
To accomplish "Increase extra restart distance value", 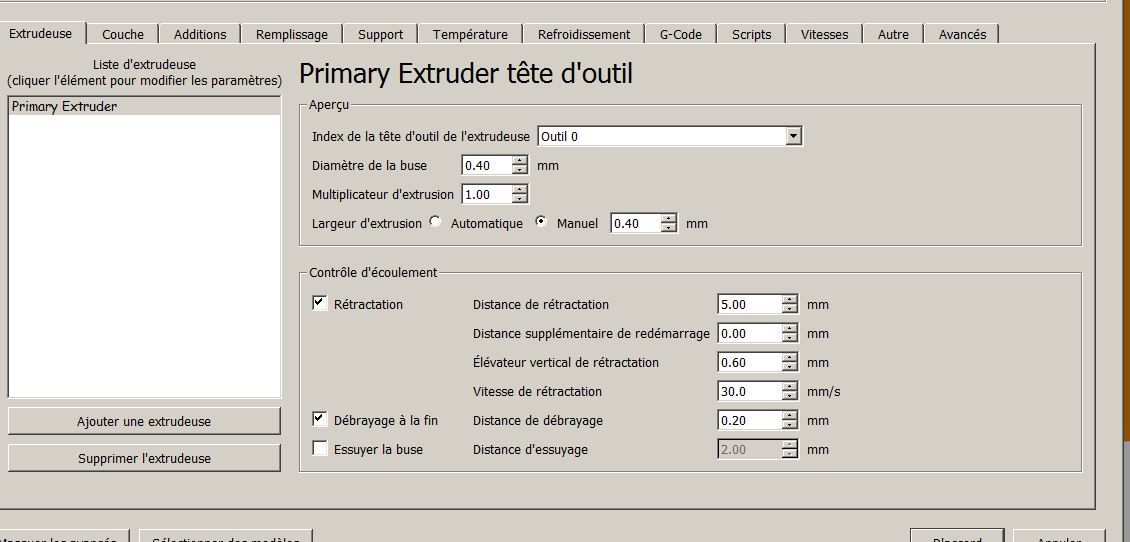I will pyautogui.click(x=790, y=329).
